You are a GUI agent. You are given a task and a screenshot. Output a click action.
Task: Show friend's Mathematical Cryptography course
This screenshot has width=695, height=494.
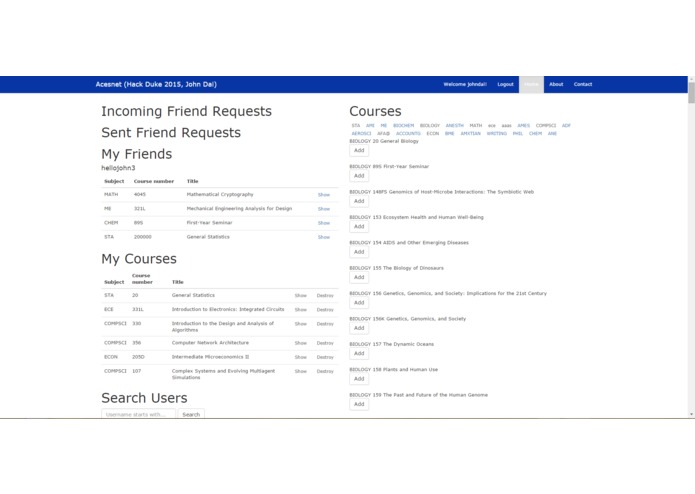tap(324, 194)
